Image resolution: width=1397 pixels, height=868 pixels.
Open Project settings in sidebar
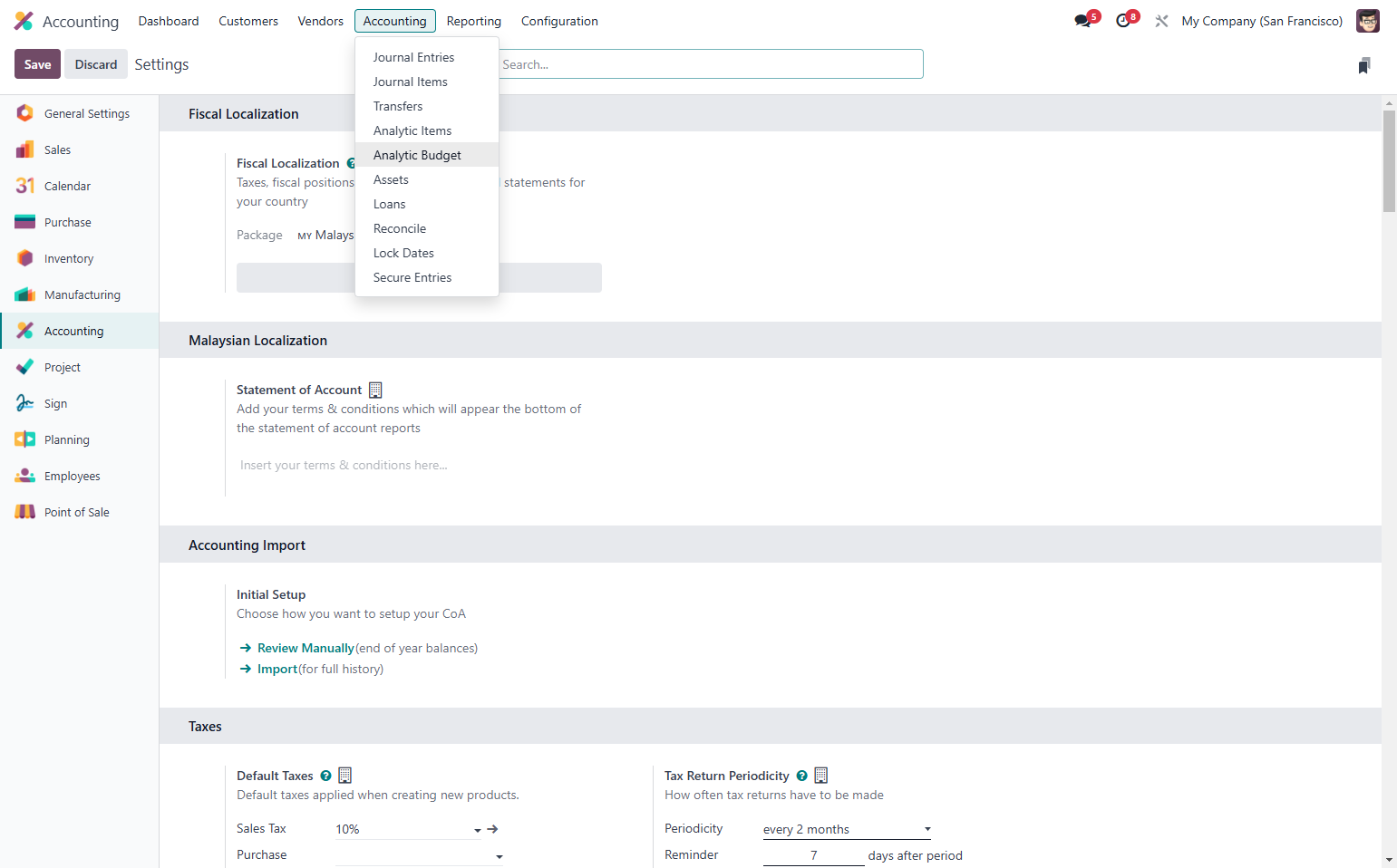tap(80, 367)
